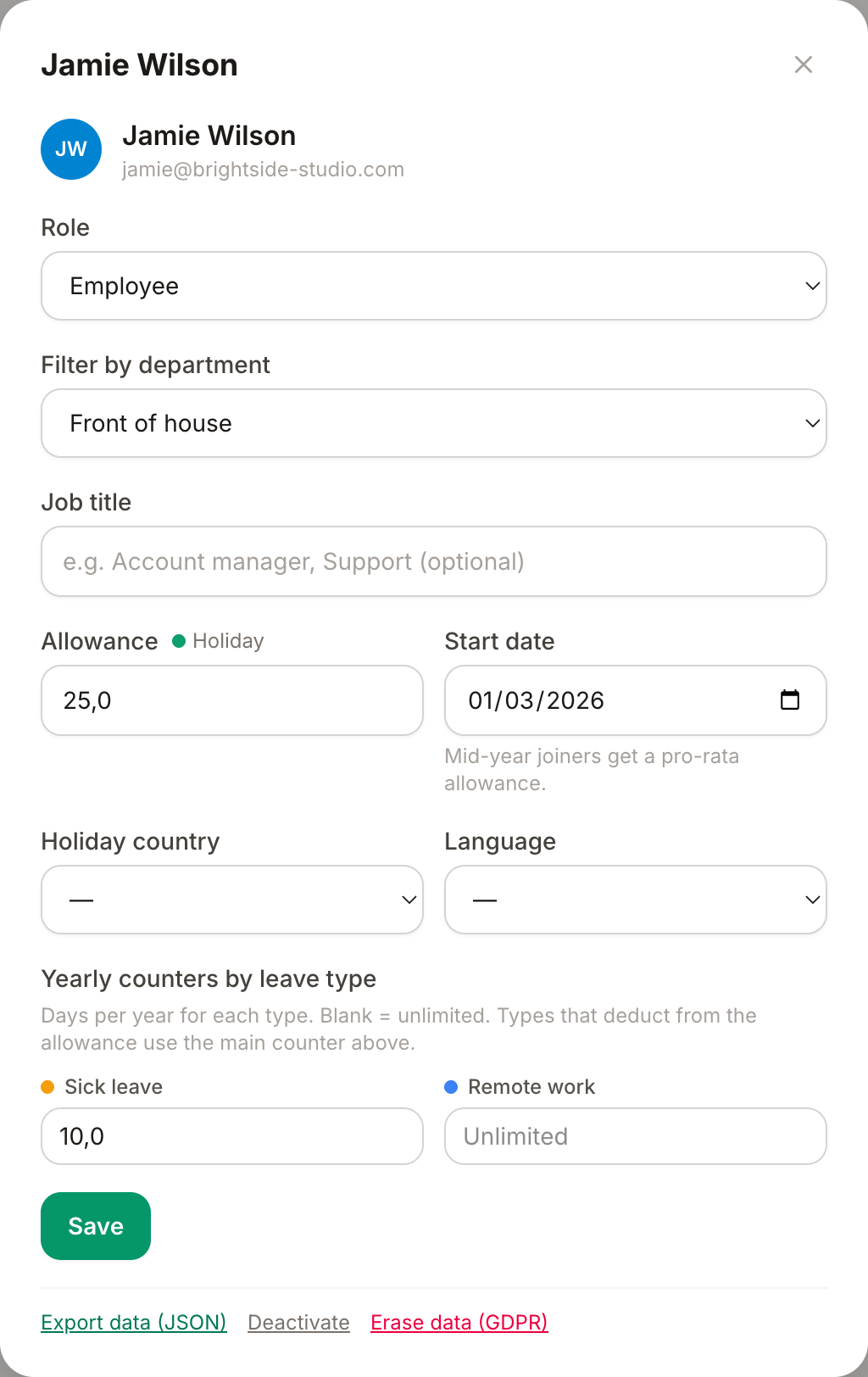Viewport: 868px width, 1377px height.
Task: Click the Deactivate link
Action: [x=298, y=1323]
